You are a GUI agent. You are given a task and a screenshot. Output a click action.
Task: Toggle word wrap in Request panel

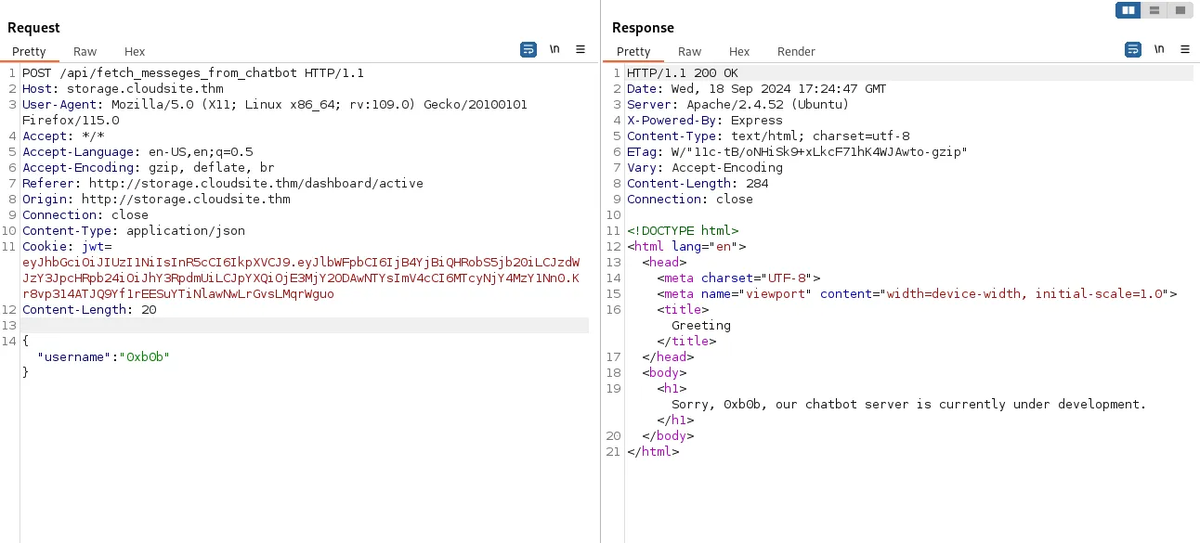point(528,50)
